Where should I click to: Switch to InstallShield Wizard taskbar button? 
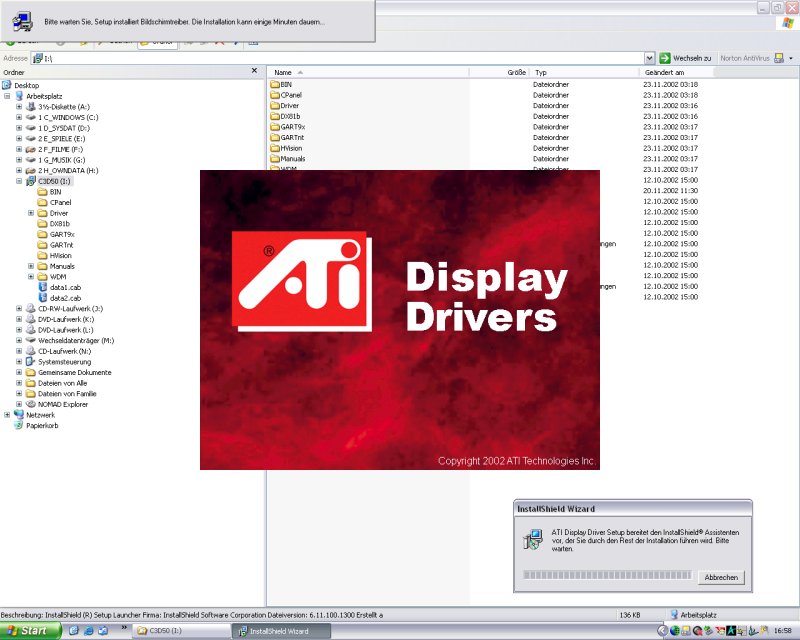pos(281,631)
